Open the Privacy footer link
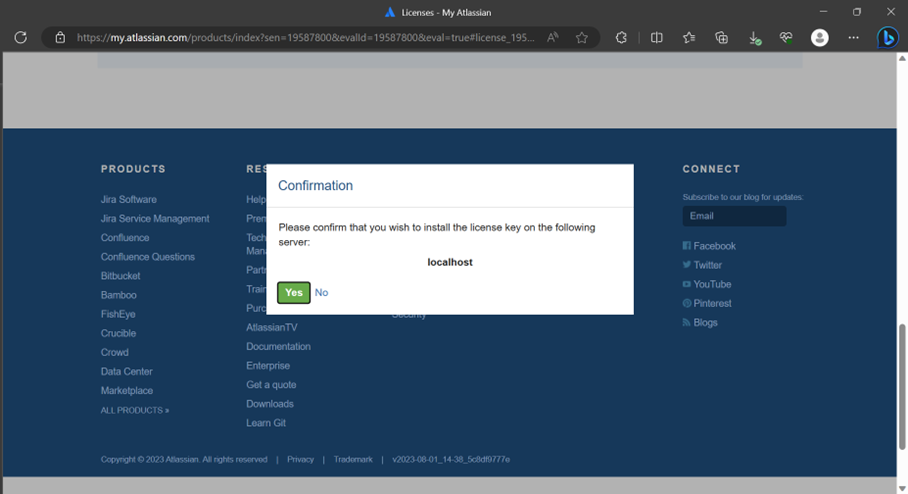 tap(301, 459)
